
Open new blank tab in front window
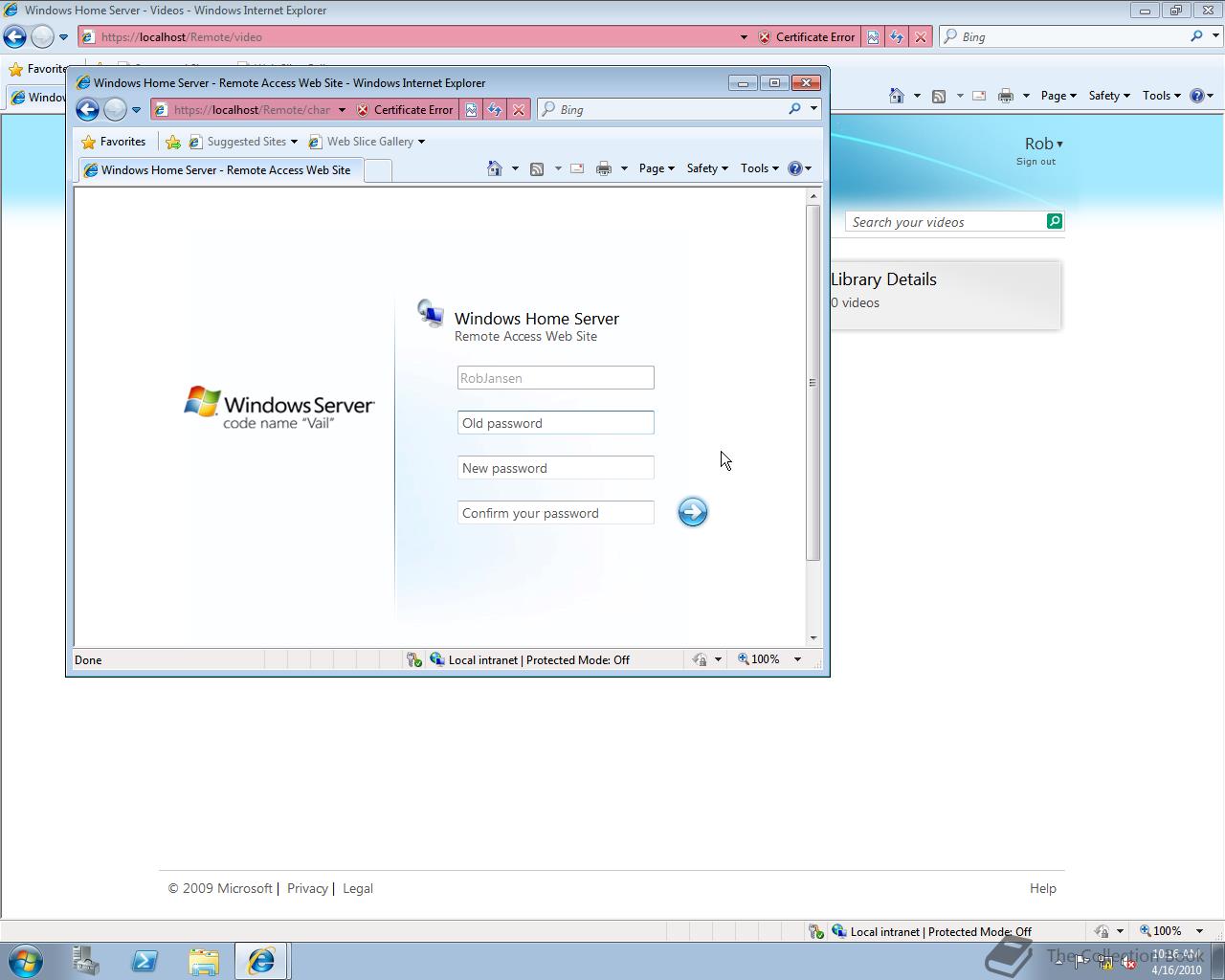tap(378, 170)
